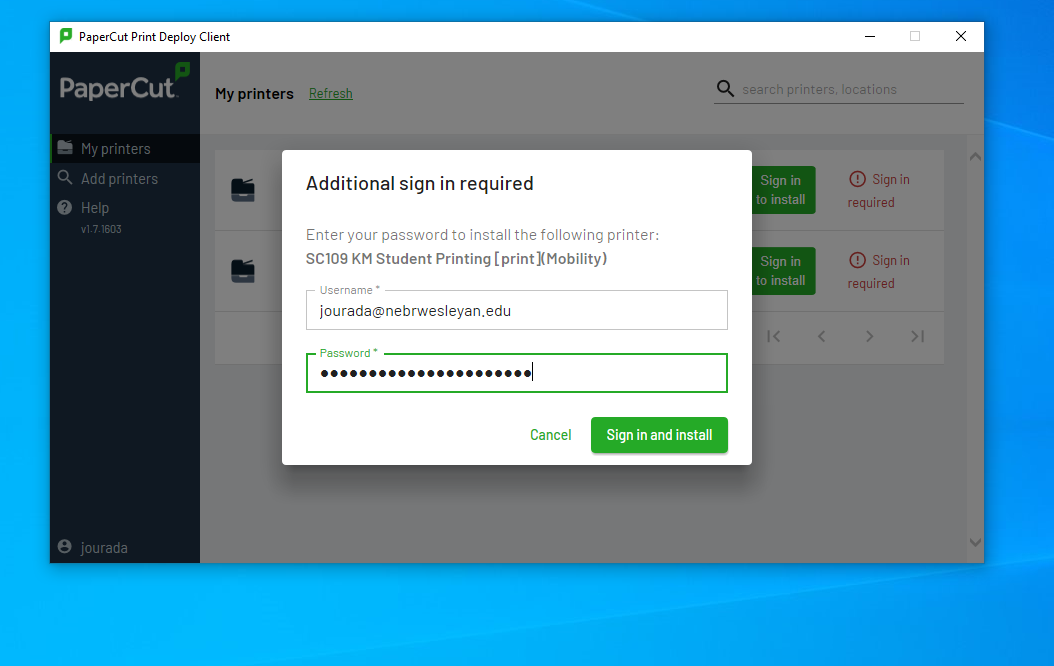Go to previous page of printers
The image size is (1054, 666).
[821, 336]
